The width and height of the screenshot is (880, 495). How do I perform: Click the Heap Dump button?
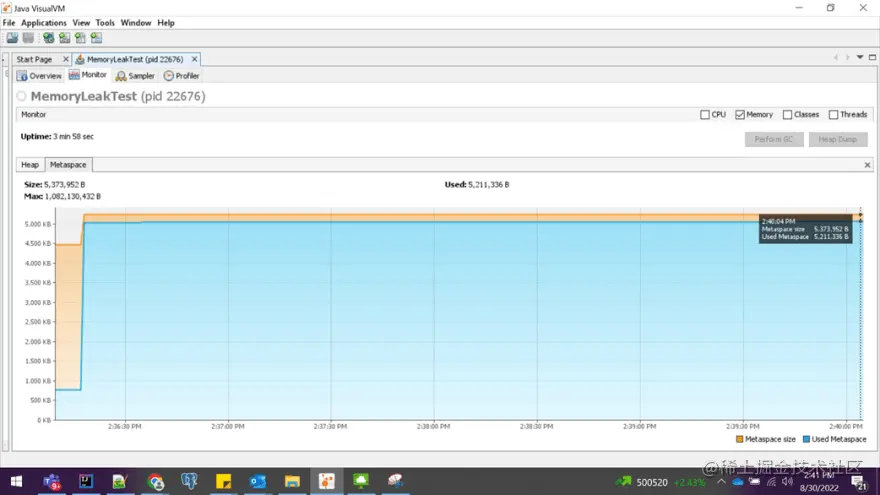coord(838,139)
